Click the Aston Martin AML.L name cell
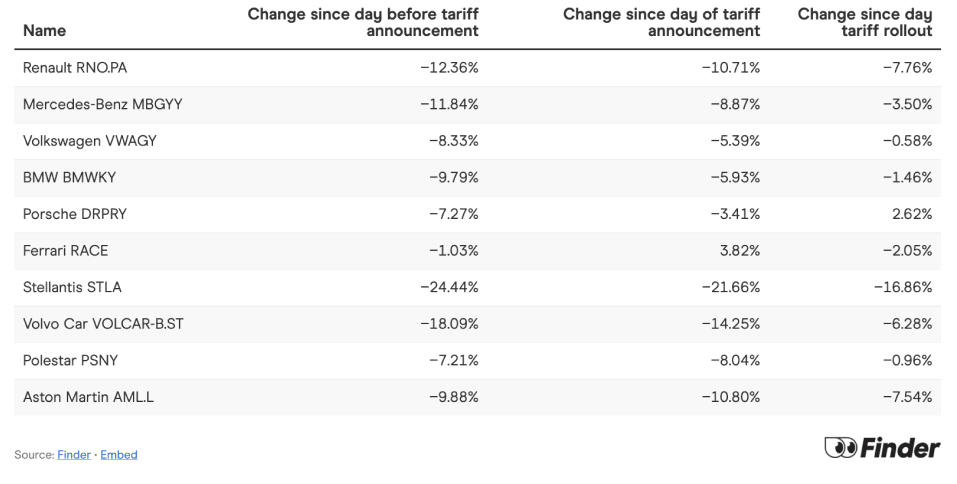 point(88,397)
